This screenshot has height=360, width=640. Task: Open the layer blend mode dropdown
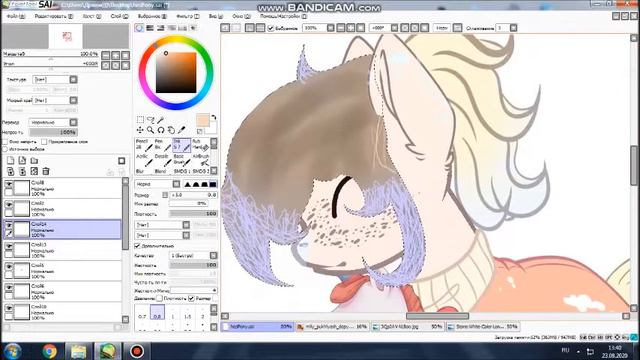pyautogui.click(x=73, y=122)
